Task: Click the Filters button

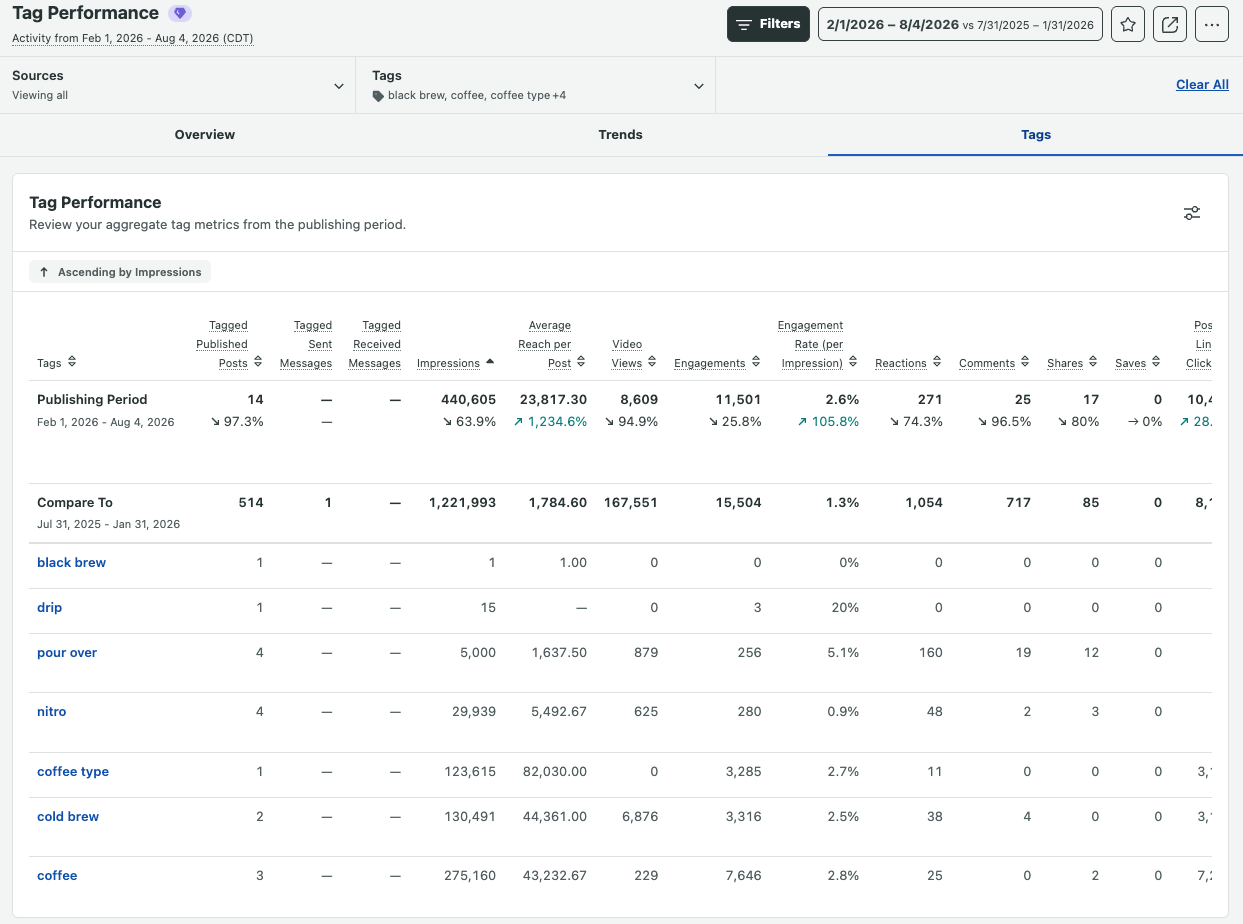Action: coord(768,24)
